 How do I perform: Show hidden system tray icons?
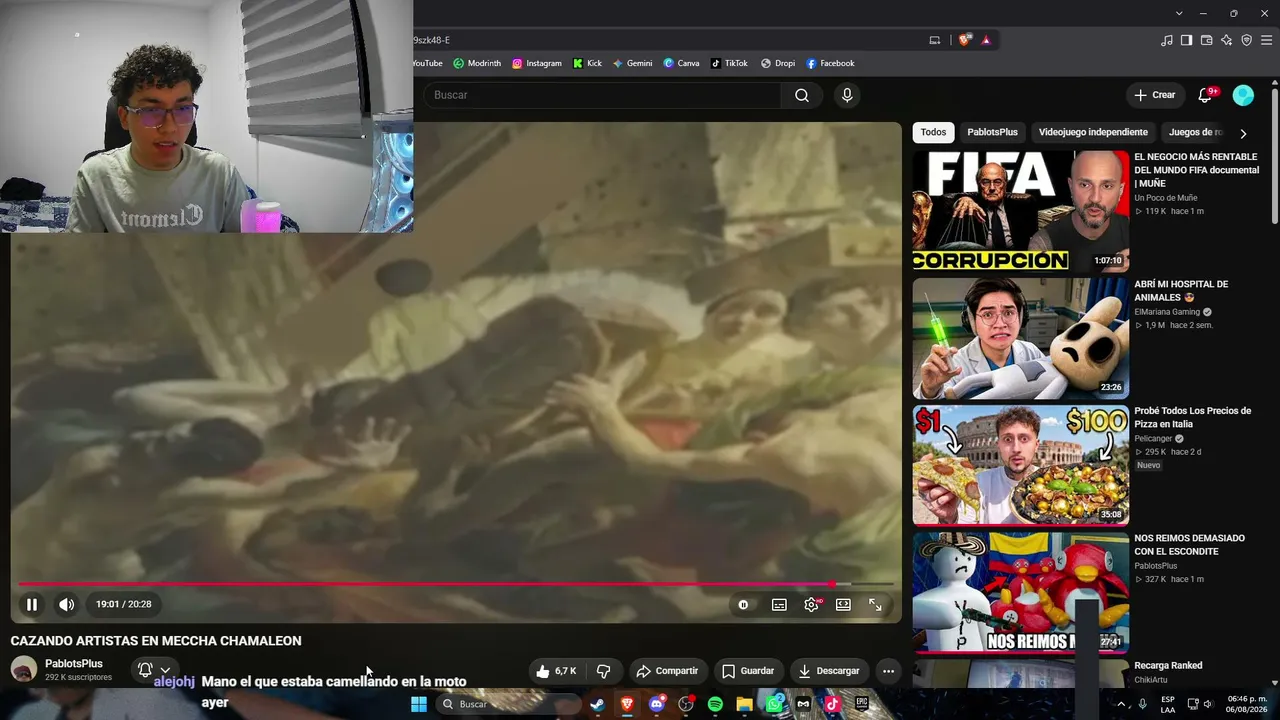coord(1121,704)
